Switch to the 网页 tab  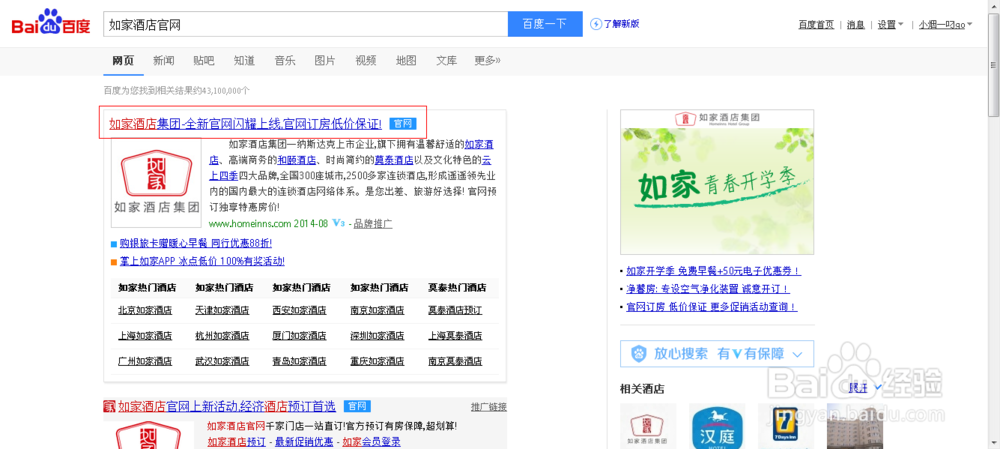pyautogui.click(x=123, y=61)
